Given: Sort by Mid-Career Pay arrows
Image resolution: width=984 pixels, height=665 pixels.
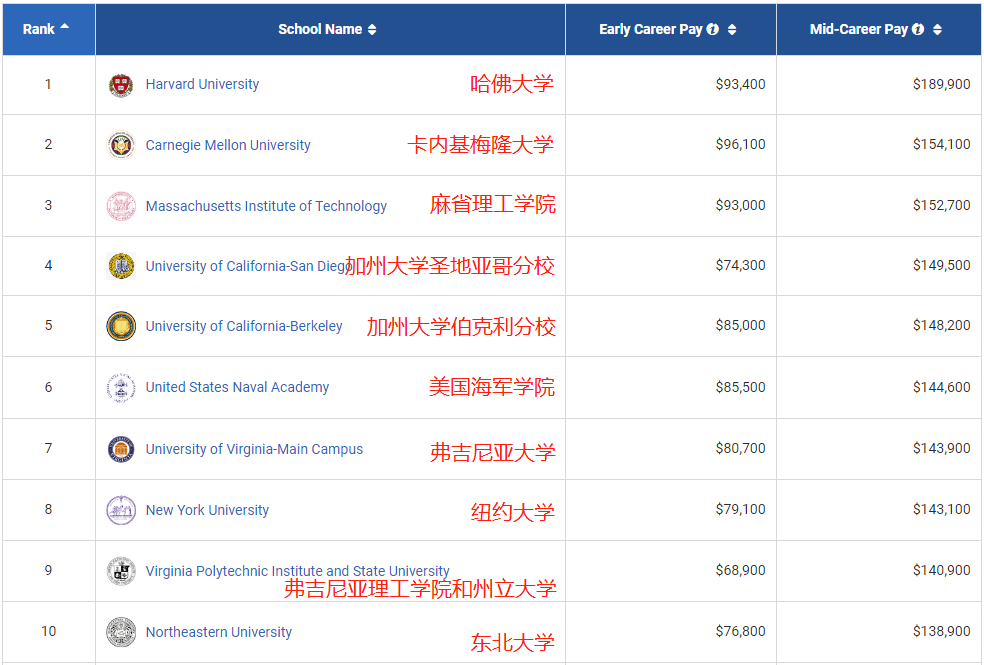Looking at the screenshot, I should coord(937,30).
